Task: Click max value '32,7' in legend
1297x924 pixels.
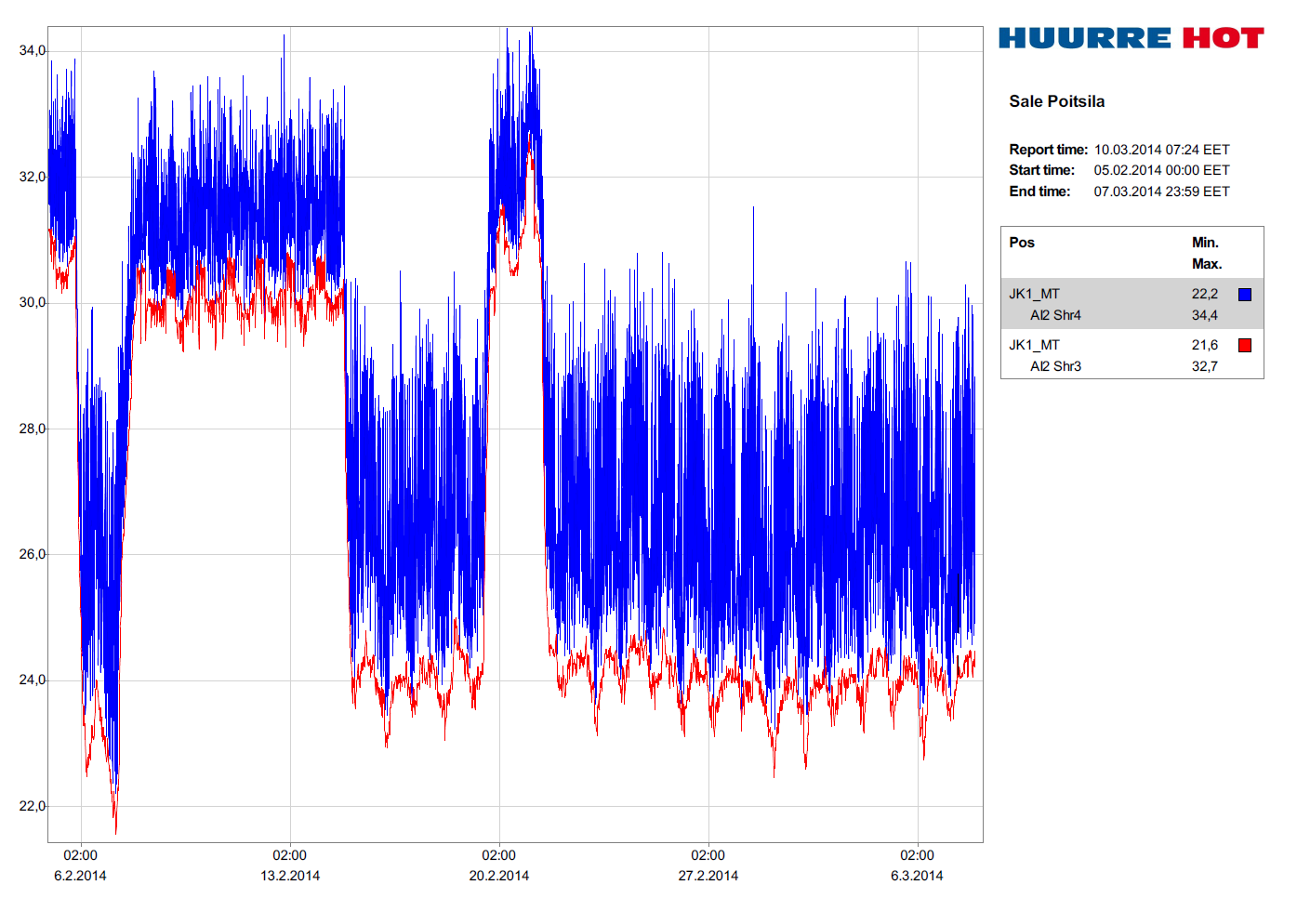Action: [x=1205, y=366]
